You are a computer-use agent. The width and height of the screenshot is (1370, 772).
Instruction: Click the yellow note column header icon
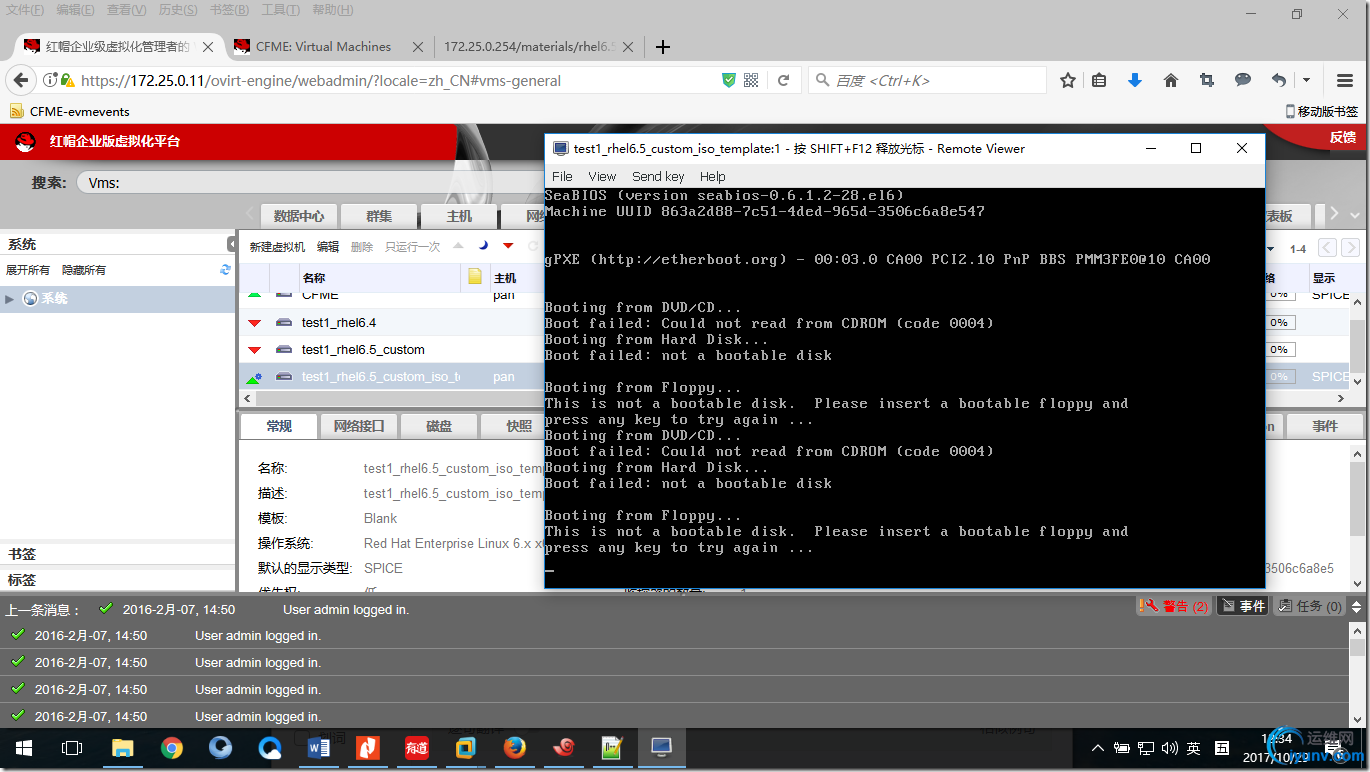click(475, 277)
